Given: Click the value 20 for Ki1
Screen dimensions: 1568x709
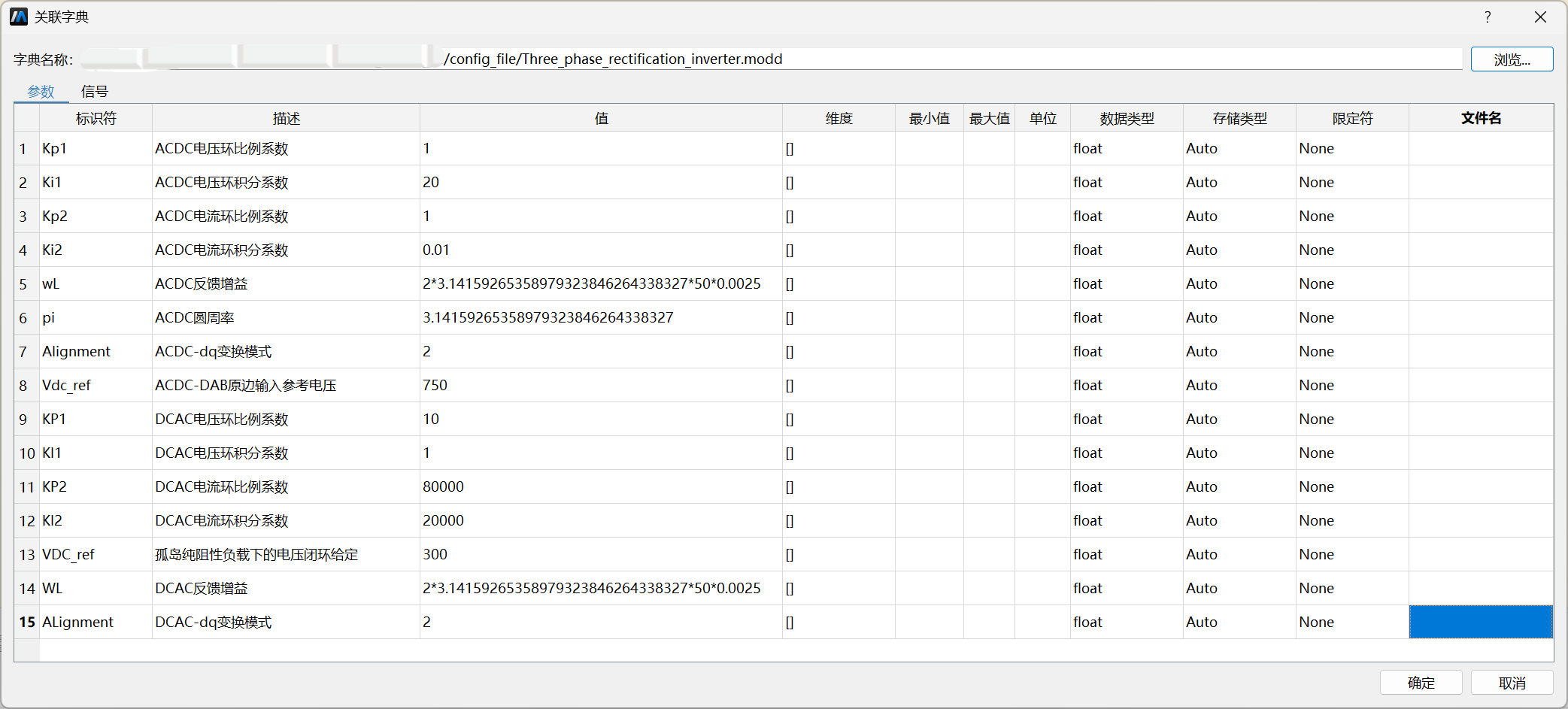Looking at the screenshot, I should pos(602,182).
